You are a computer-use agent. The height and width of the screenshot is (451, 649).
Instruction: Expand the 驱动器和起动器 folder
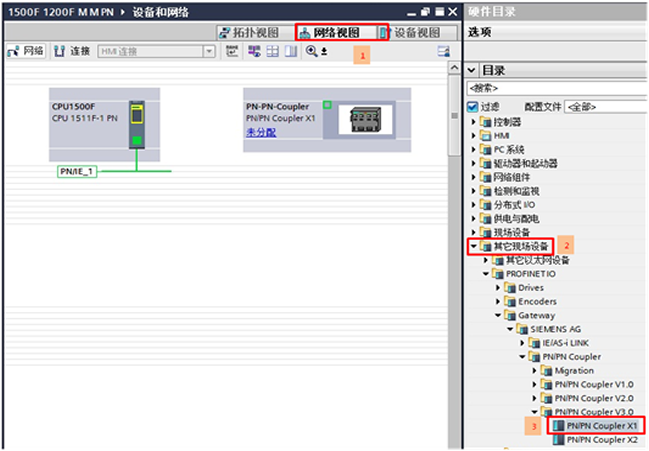474,163
